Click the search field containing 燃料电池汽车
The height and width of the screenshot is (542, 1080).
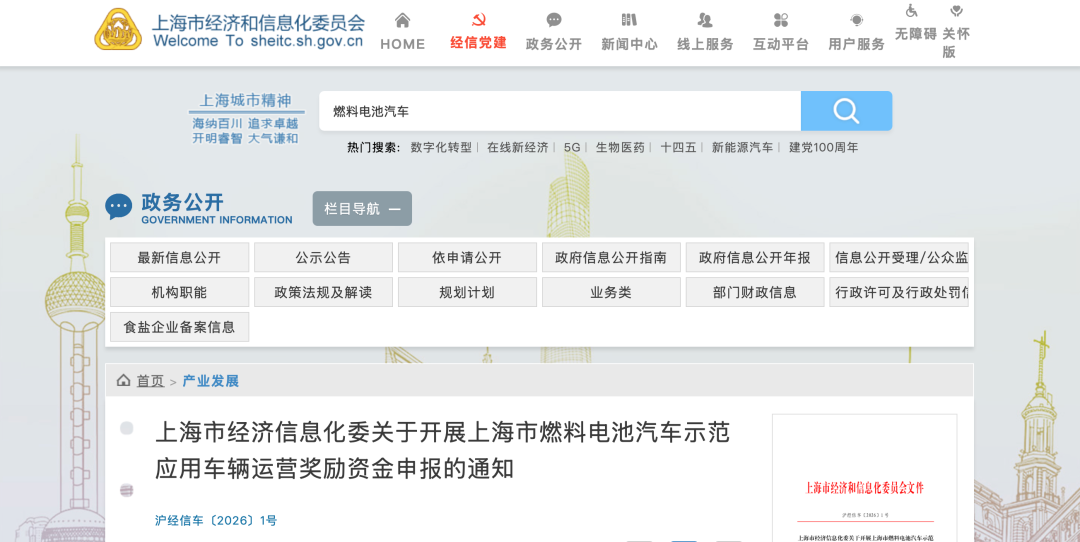pos(560,111)
